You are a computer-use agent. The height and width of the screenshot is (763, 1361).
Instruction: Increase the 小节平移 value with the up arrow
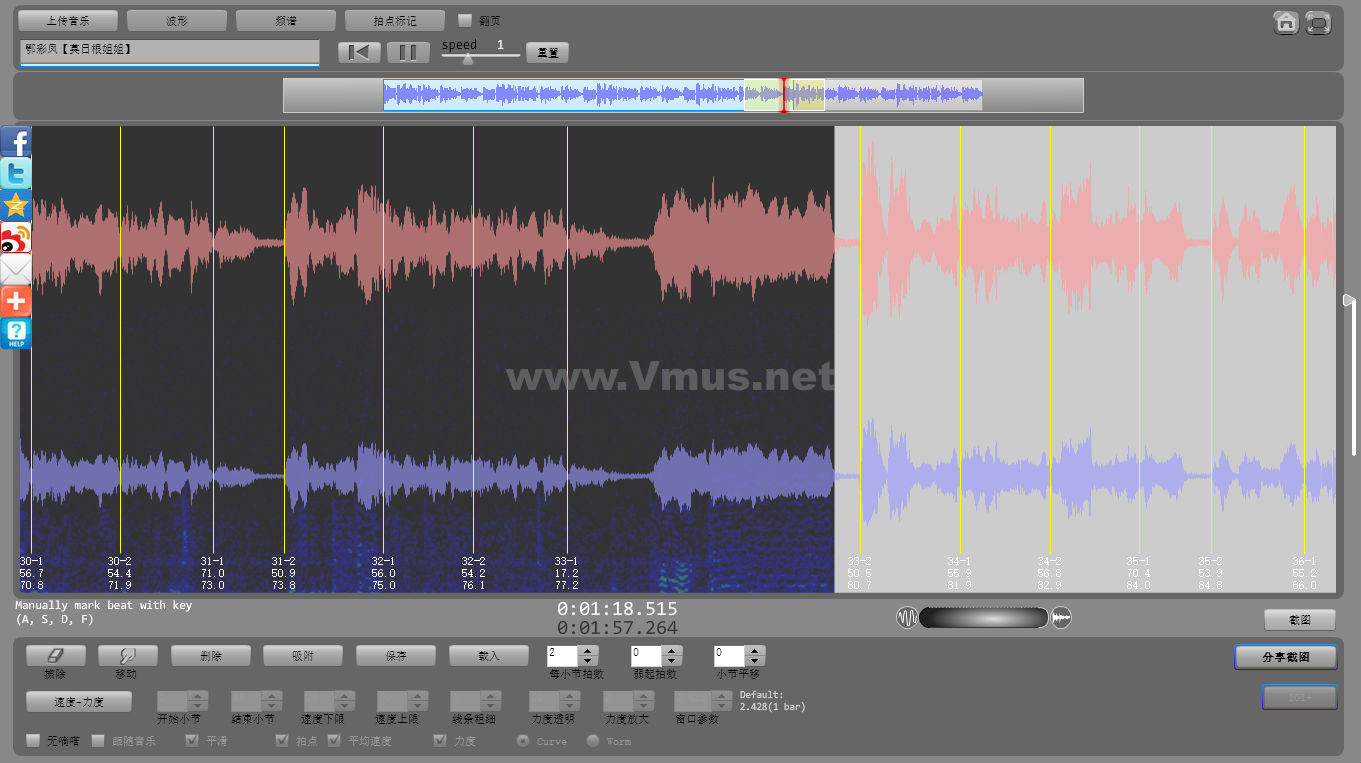[755, 651]
